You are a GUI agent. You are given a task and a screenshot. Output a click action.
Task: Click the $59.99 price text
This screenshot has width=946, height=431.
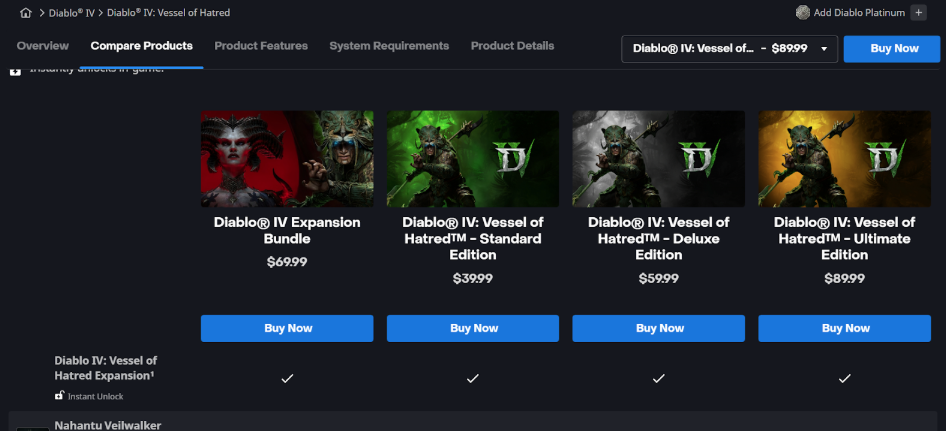(659, 278)
